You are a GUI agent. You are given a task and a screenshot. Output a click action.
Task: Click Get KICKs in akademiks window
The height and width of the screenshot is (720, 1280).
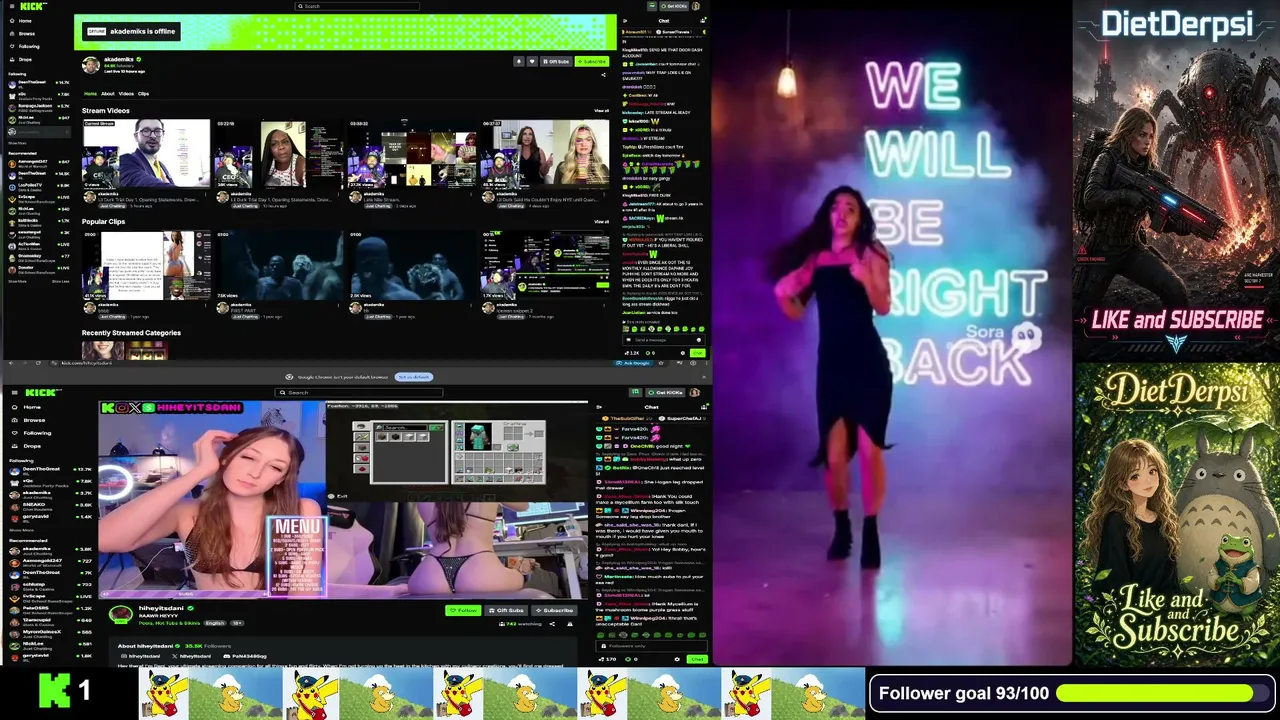[x=676, y=6]
